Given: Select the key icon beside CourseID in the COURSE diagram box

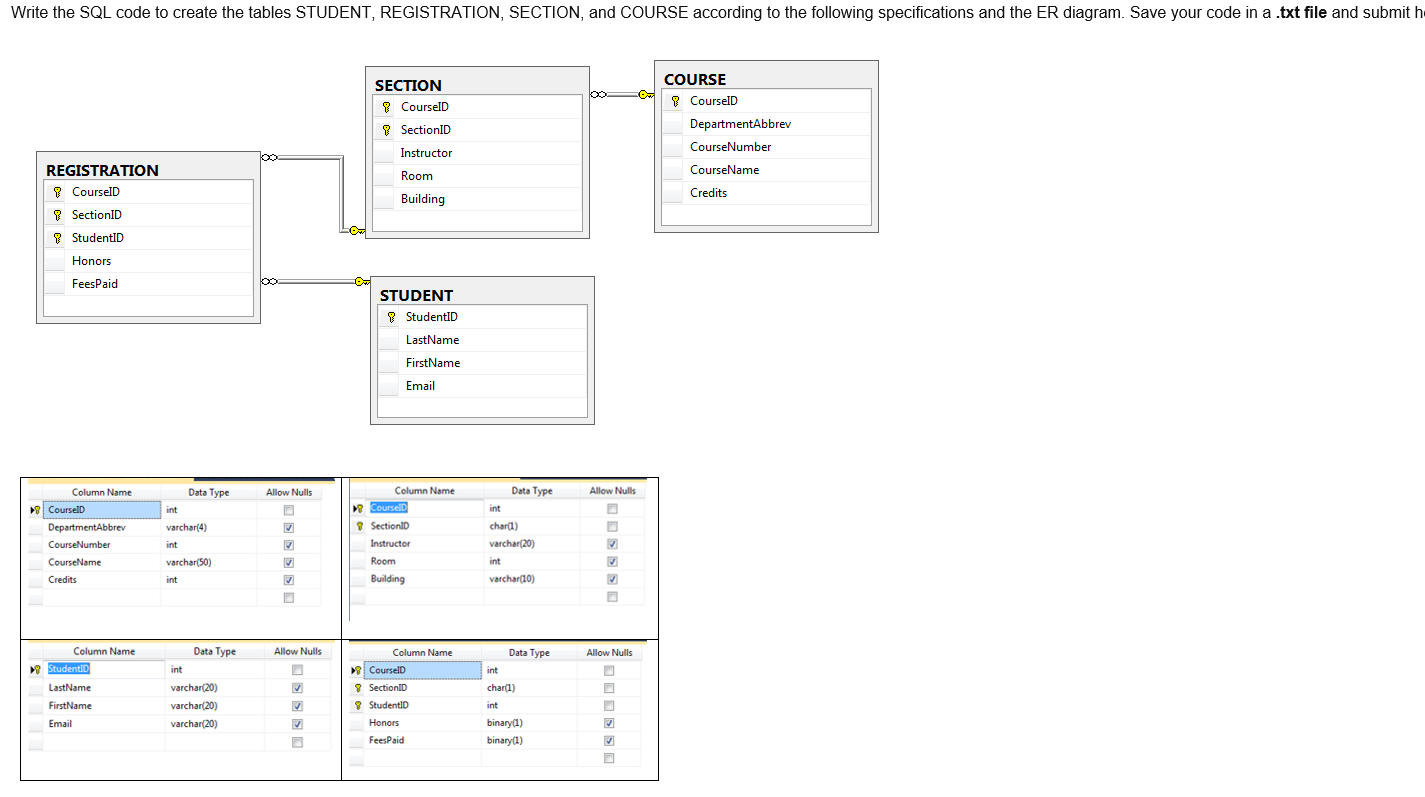Looking at the screenshot, I should click(x=676, y=101).
